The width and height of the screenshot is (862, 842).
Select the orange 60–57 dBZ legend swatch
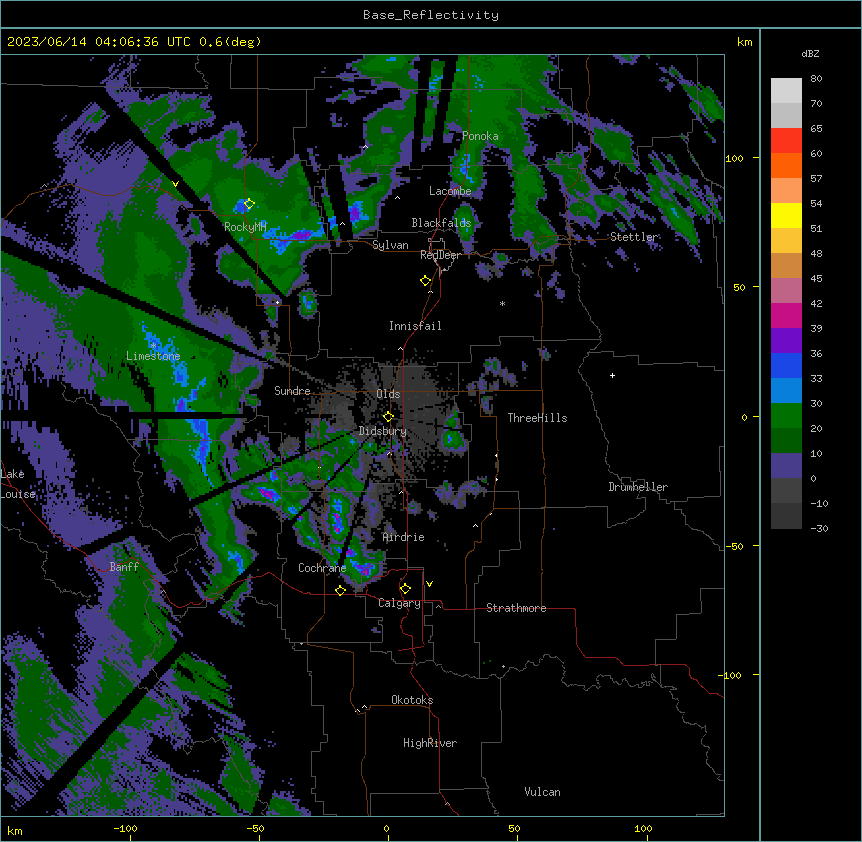click(x=786, y=165)
